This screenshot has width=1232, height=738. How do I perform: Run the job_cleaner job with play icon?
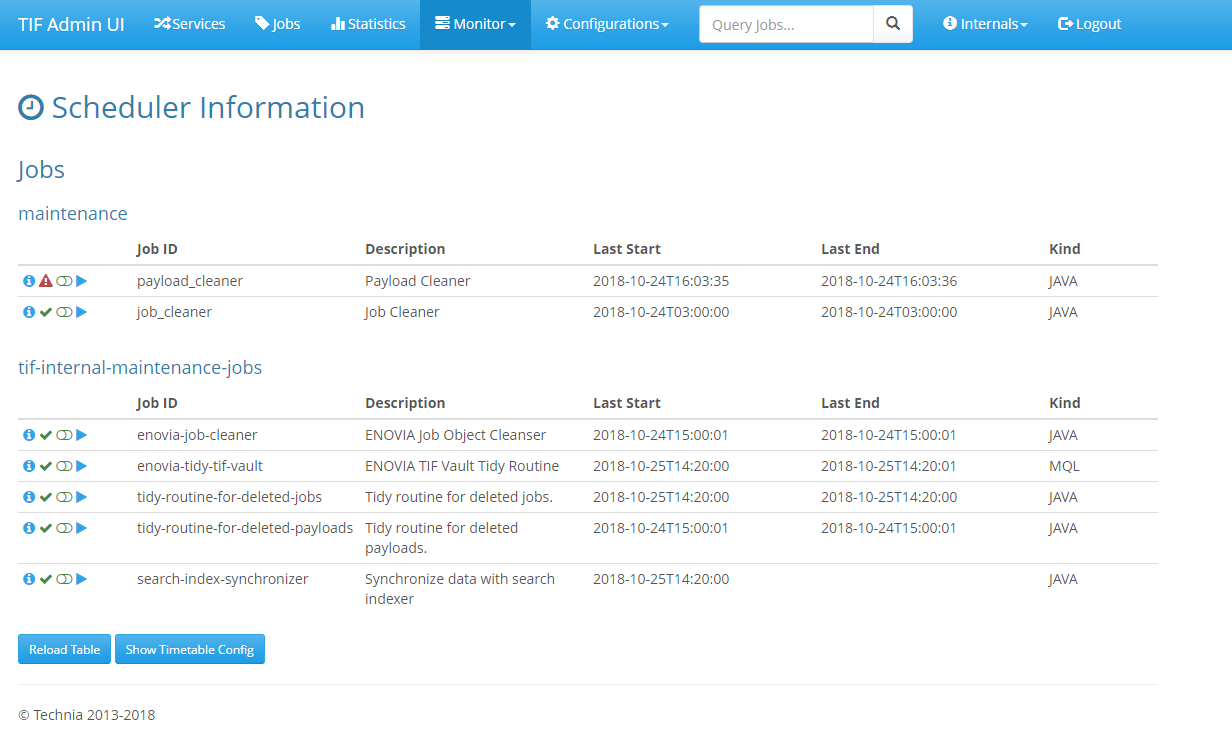pos(82,313)
